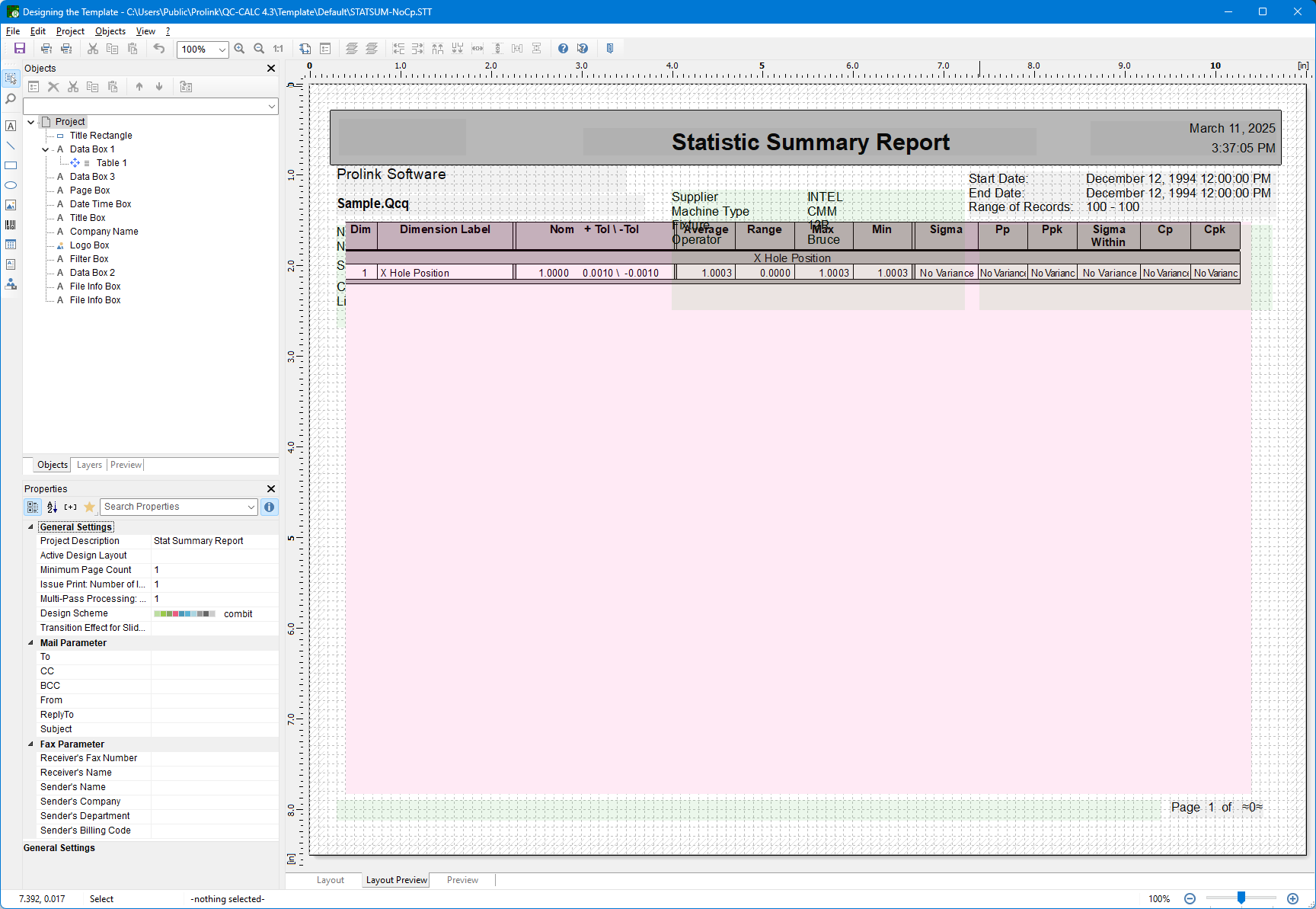Click the favorites star in Properties panel

click(x=90, y=507)
